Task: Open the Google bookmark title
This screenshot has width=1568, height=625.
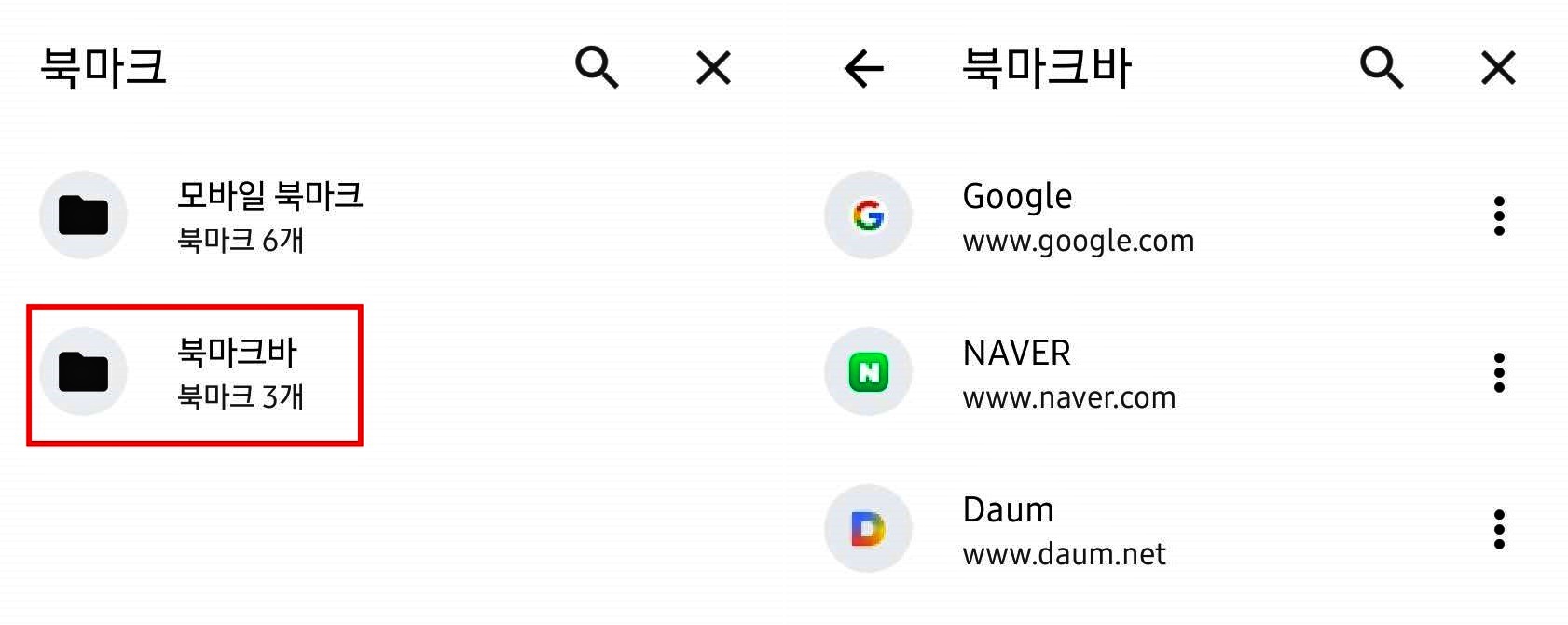Action: point(1017,197)
